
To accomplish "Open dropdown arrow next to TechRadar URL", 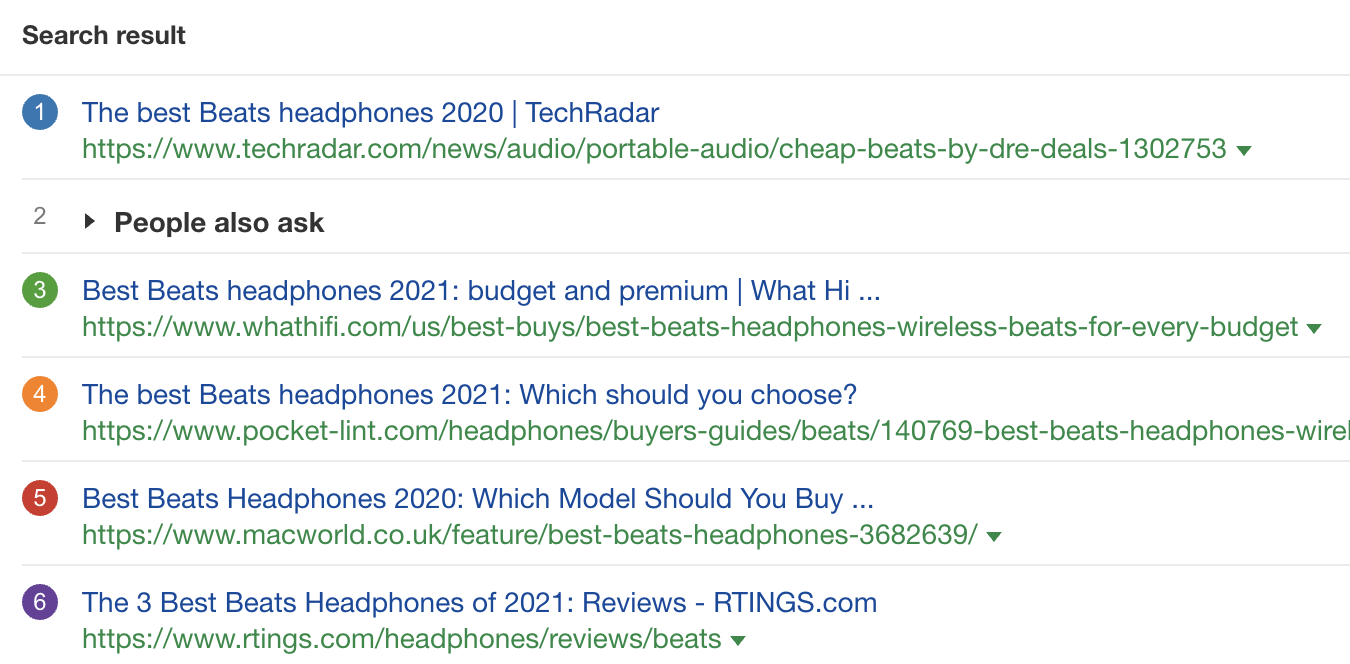I will click(1244, 151).
